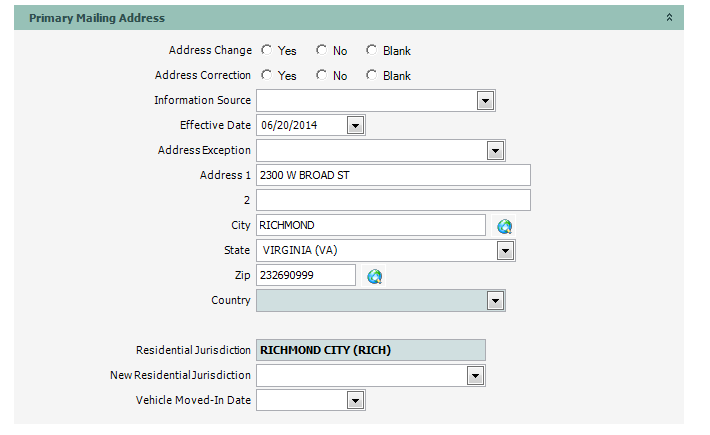This screenshot has height=435, width=710.
Task: Click the globe lookup icon beside City
Action: coord(505,226)
